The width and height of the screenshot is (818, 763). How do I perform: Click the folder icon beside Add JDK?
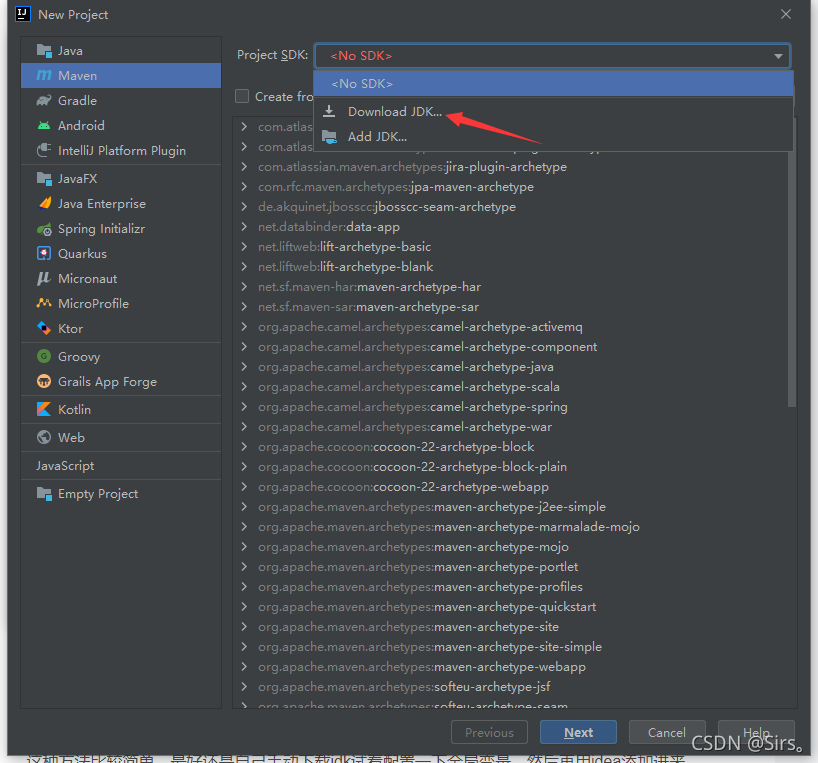(x=329, y=137)
